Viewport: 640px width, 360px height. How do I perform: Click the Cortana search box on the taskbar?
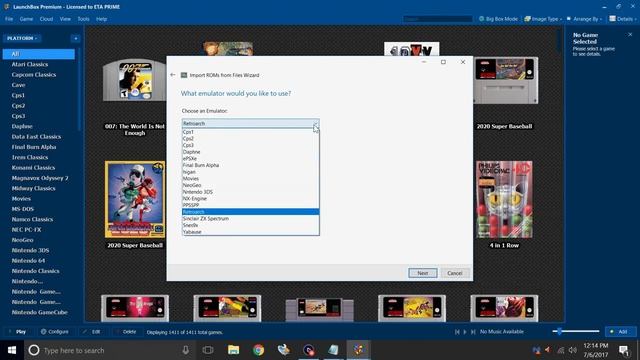tap(109, 350)
